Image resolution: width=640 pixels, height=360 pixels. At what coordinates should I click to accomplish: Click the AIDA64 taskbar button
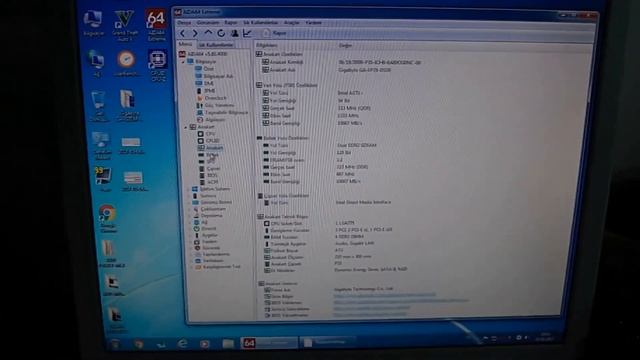[x=269, y=343]
